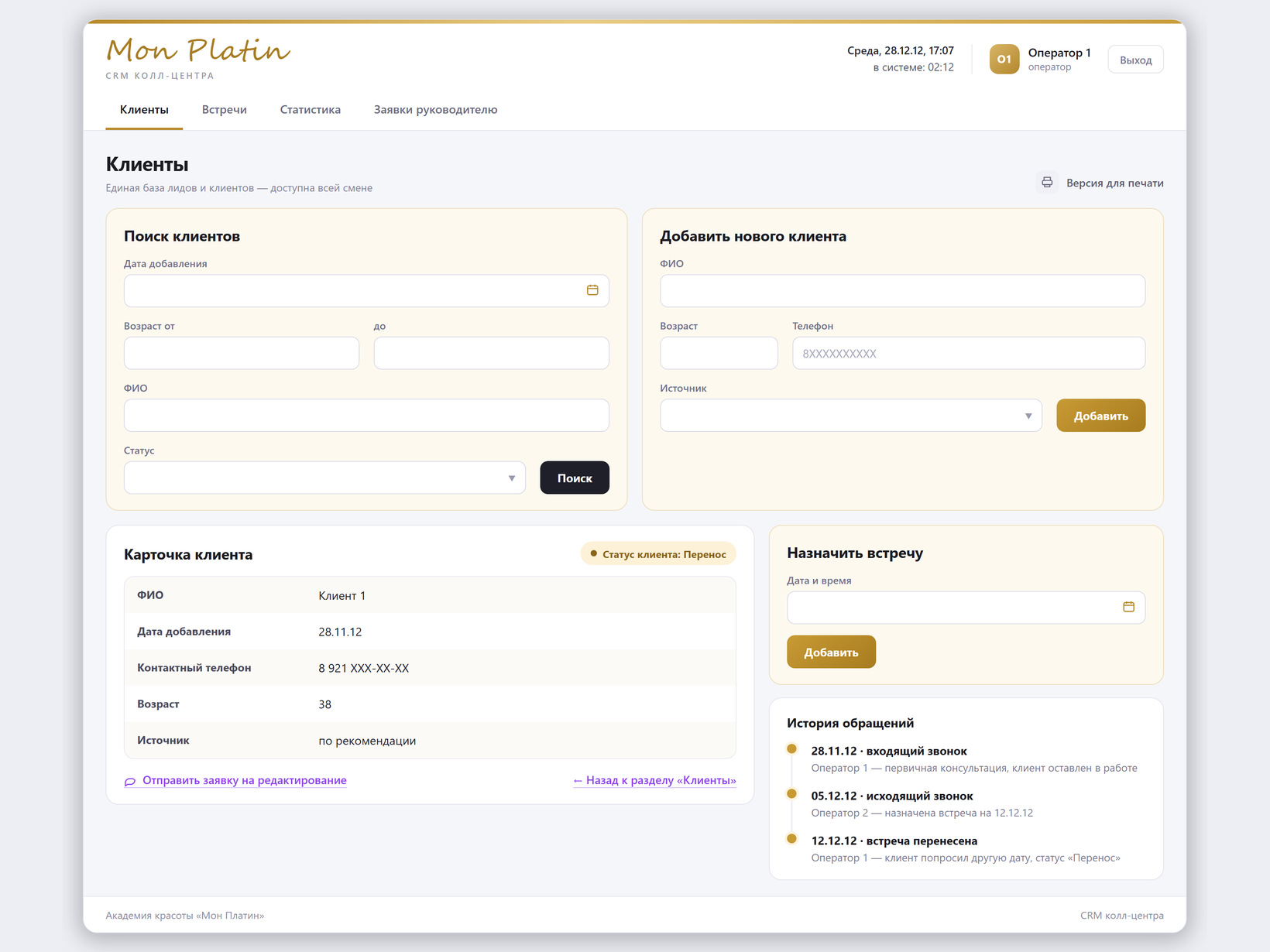Click the Среда, 28.12.12, 17:07 date text
The image size is (1270, 952).
tap(901, 50)
